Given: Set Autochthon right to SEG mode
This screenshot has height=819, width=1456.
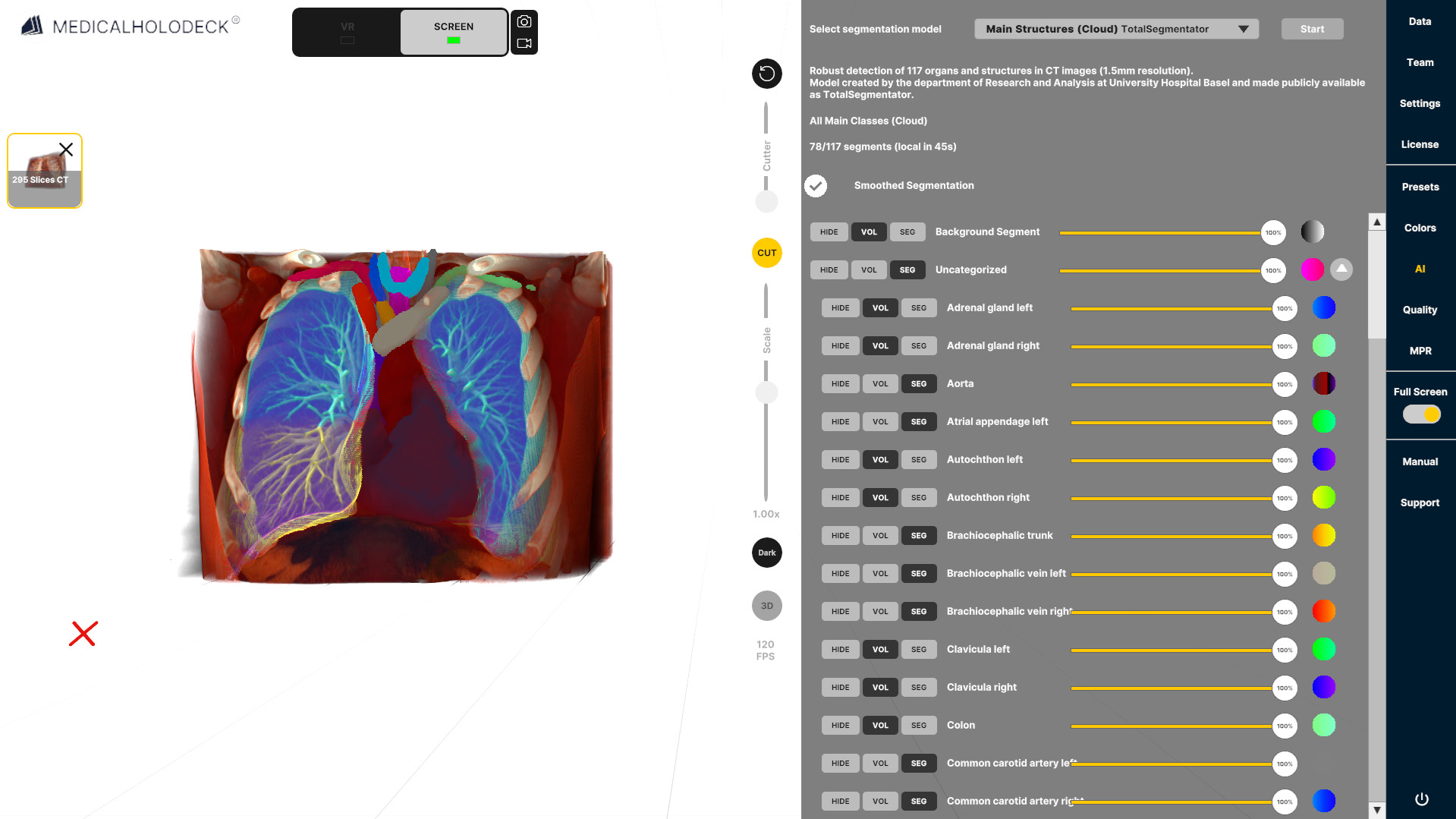Looking at the screenshot, I should (919, 498).
